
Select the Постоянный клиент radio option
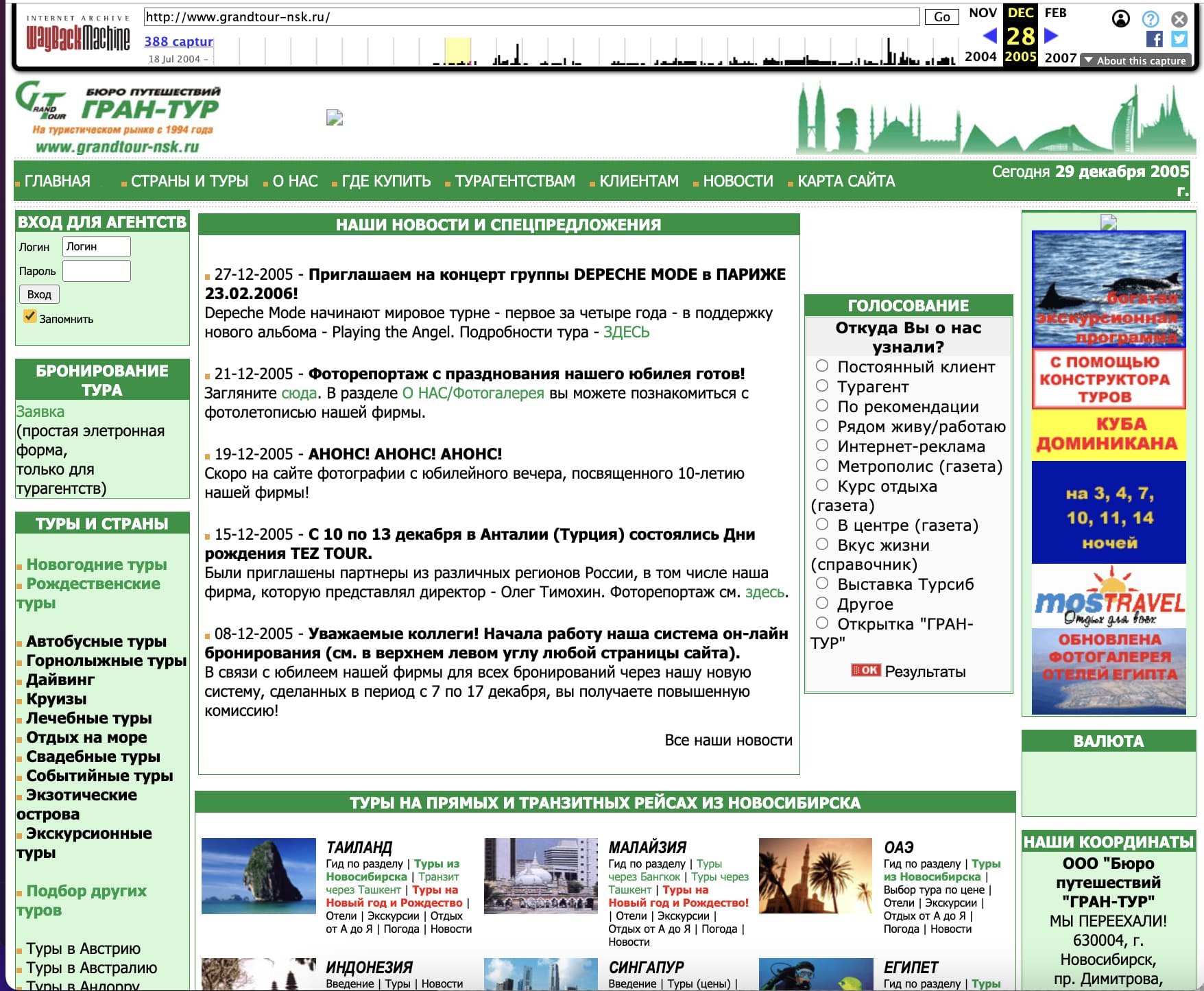pyautogui.click(x=822, y=366)
